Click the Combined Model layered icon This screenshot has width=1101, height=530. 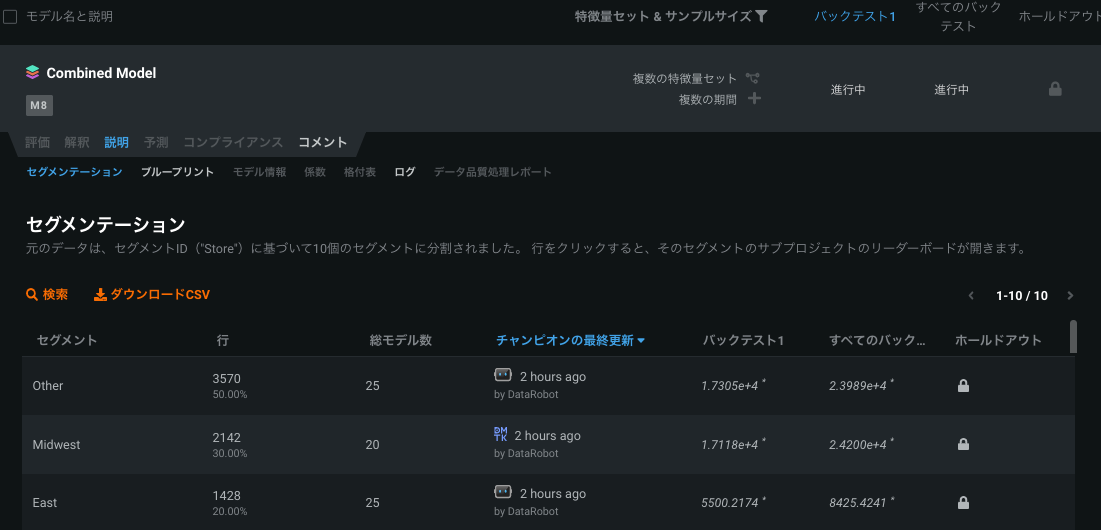click(x=33, y=73)
